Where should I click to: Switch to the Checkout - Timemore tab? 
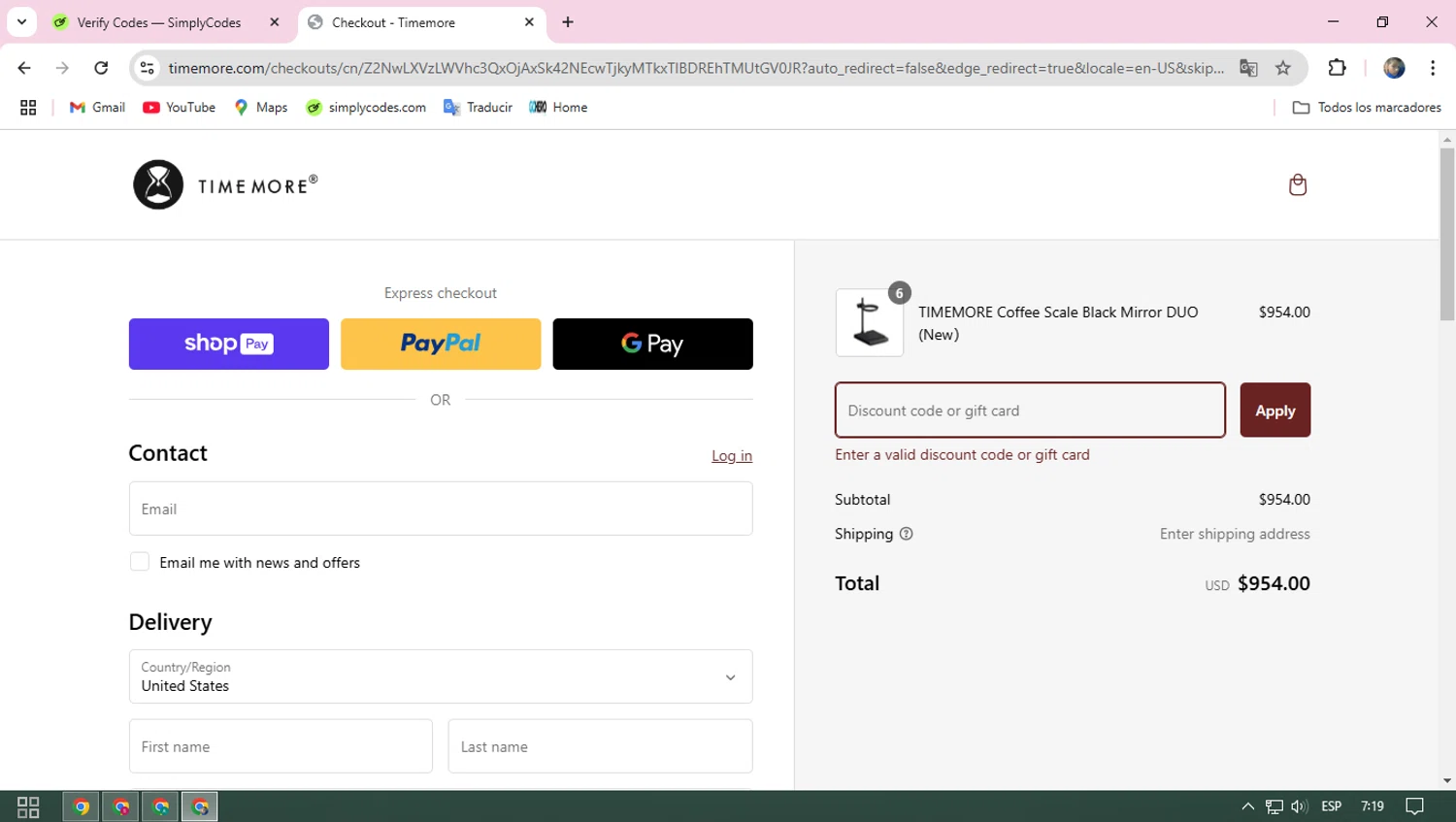tap(393, 22)
